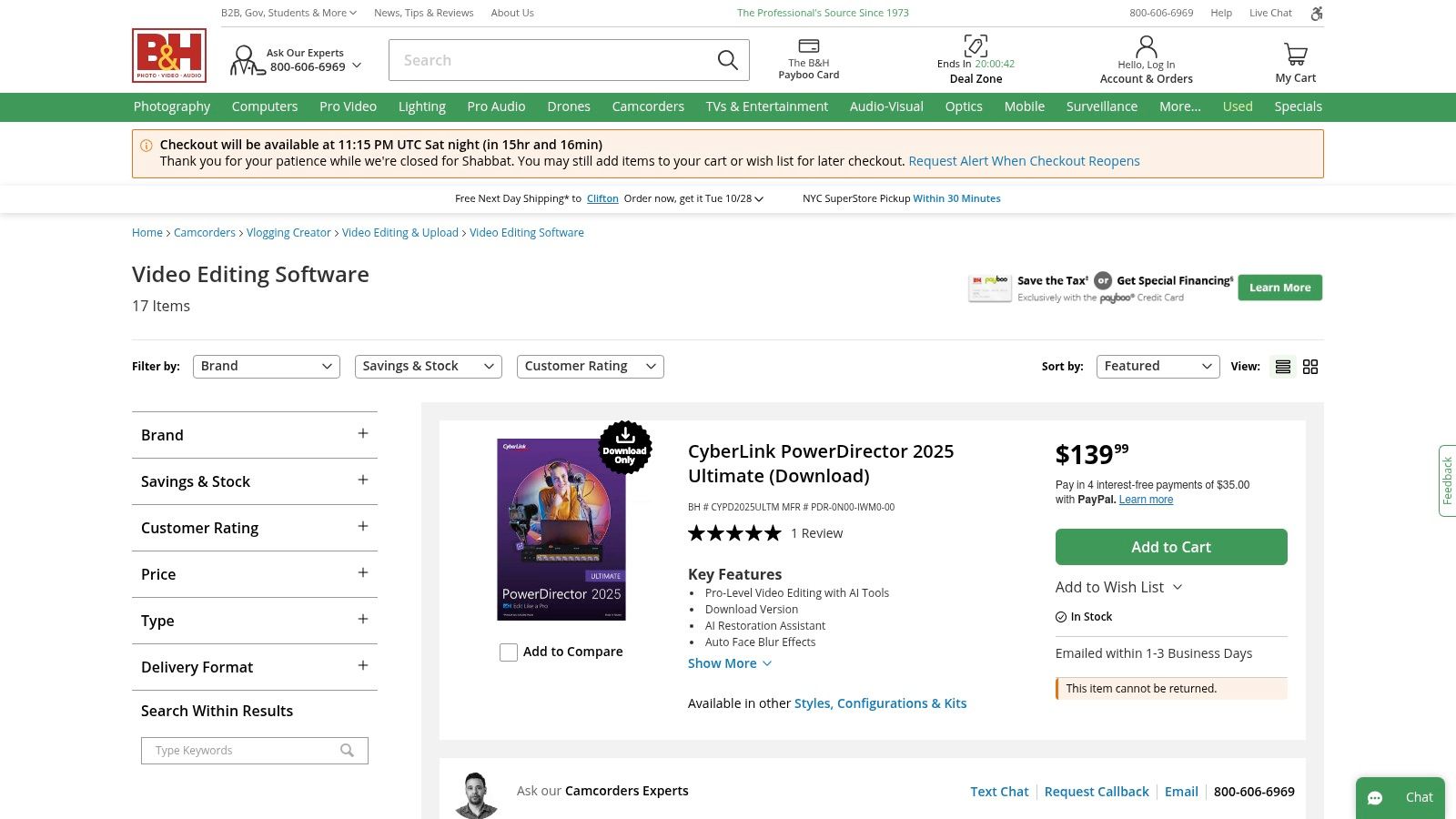Click the search magnifier icon in header

tap(727, 60)
